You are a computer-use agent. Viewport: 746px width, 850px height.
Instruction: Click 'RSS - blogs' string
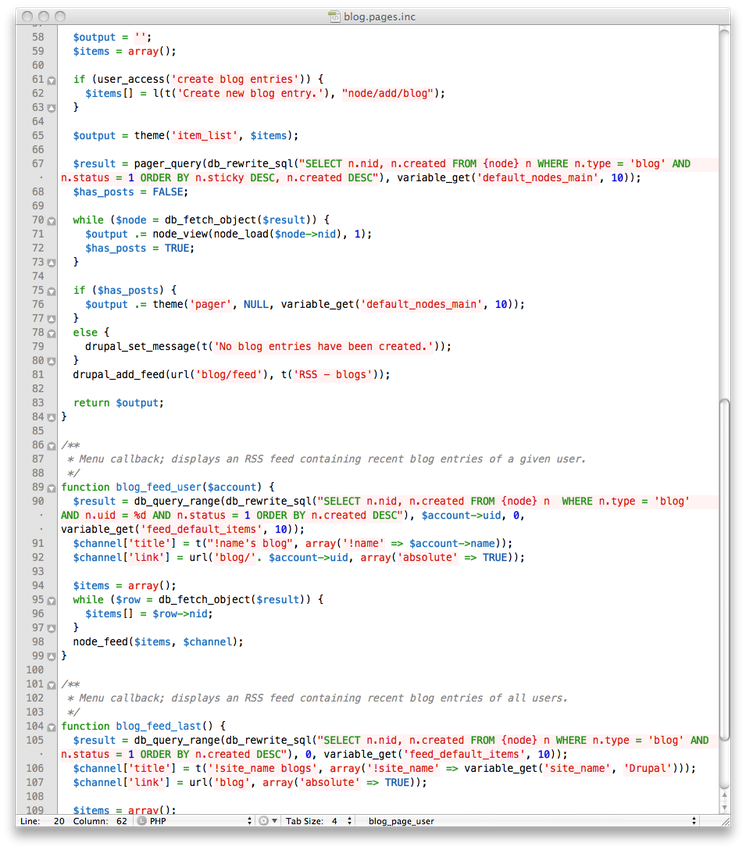pyautogui.click(x=333, y=375)
